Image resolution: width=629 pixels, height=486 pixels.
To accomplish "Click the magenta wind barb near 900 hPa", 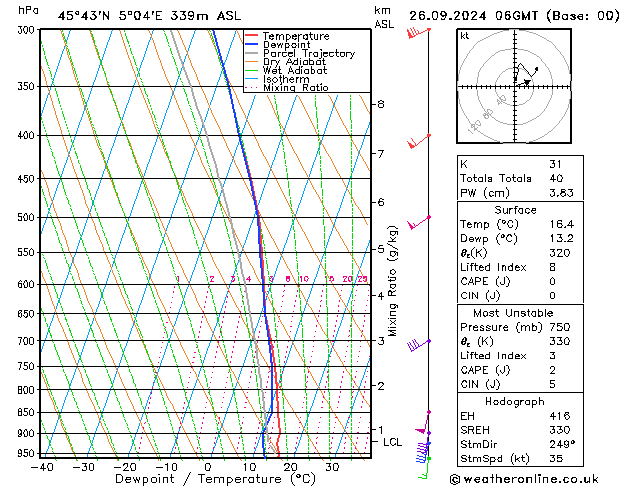I will (x=423, y=423).
